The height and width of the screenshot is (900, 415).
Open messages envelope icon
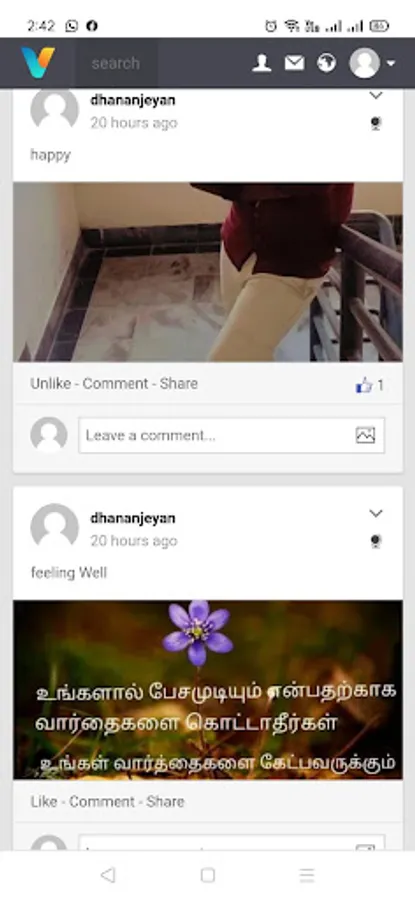tap(294, 63)
